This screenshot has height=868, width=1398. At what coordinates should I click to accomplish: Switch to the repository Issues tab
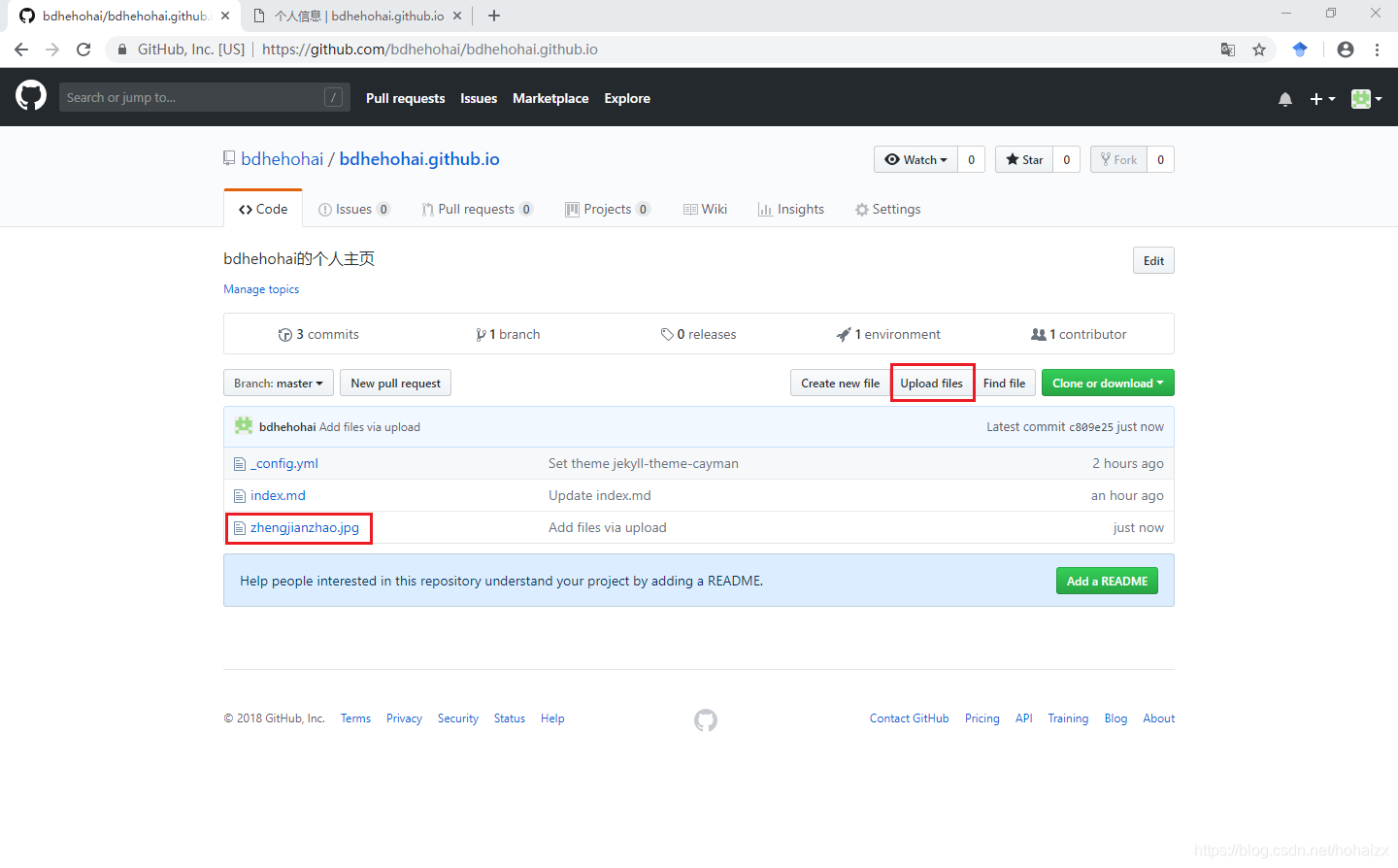click(x=353, y=209)
